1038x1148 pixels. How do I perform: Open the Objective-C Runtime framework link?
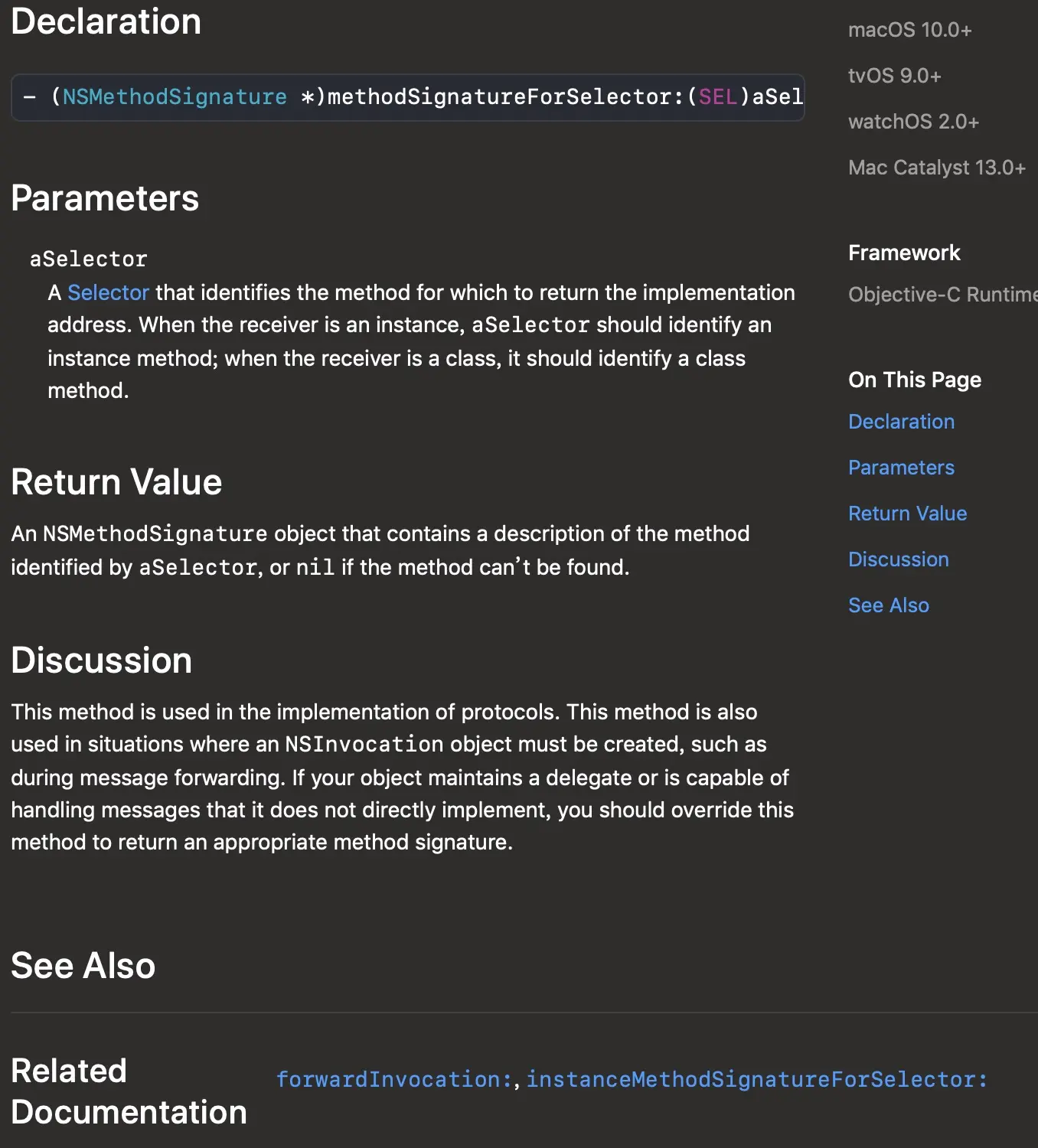942,295
